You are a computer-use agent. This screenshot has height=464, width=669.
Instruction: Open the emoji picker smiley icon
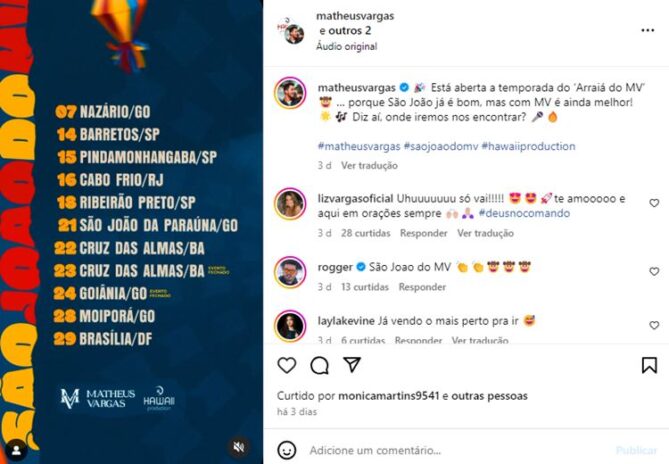[x=287, y=450]
